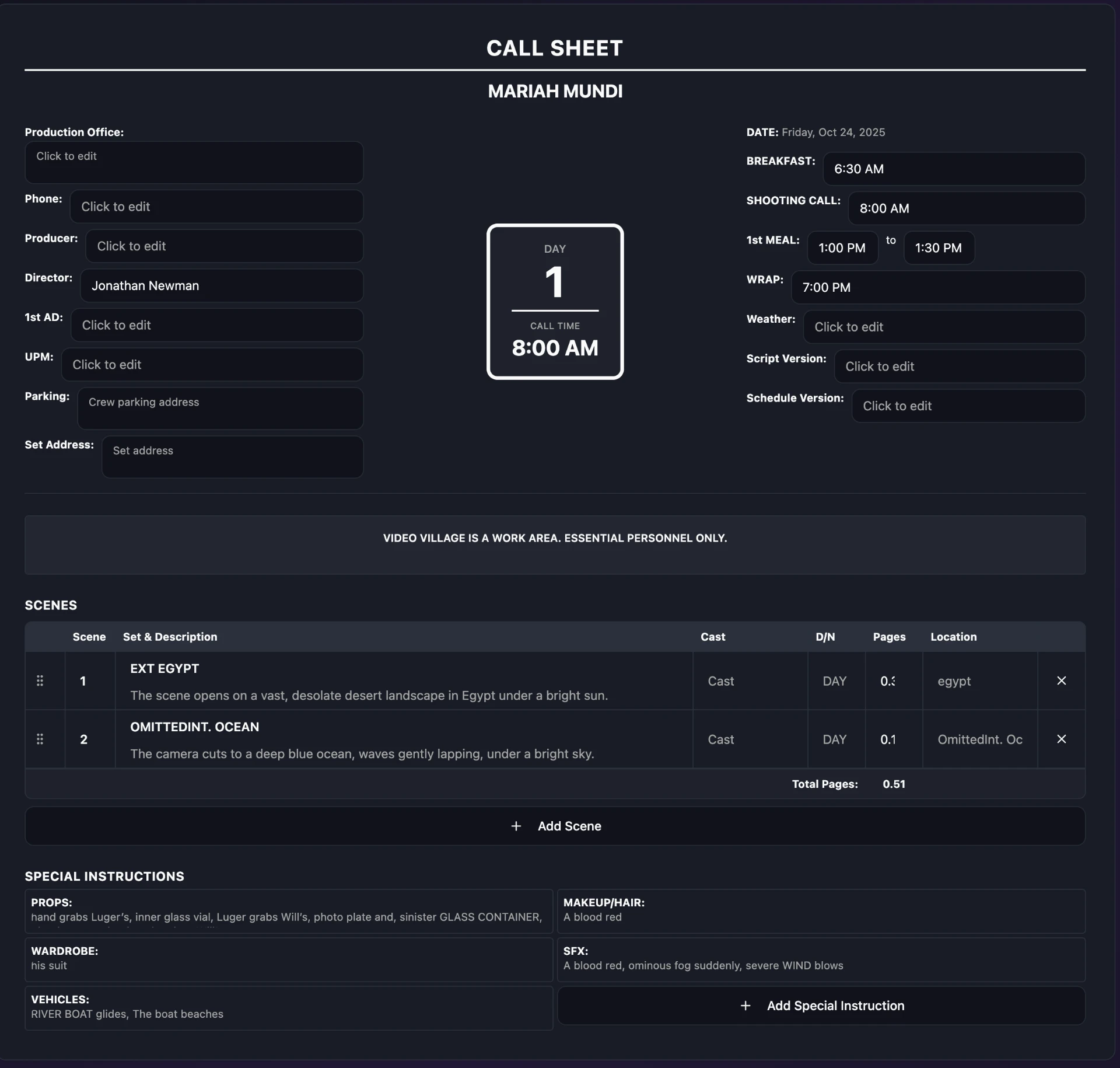The height and width of the screenshot is (1068, 1120).
Task: Click the PROPS special instruction box
Action: (x=289, y=911)
